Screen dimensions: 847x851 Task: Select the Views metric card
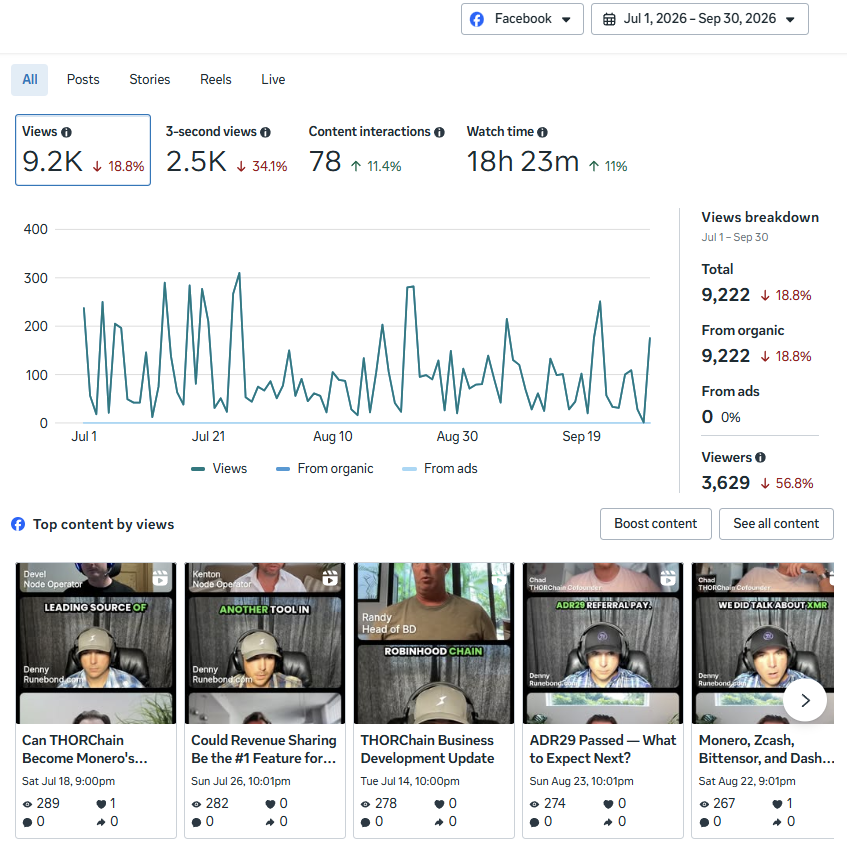83,150
